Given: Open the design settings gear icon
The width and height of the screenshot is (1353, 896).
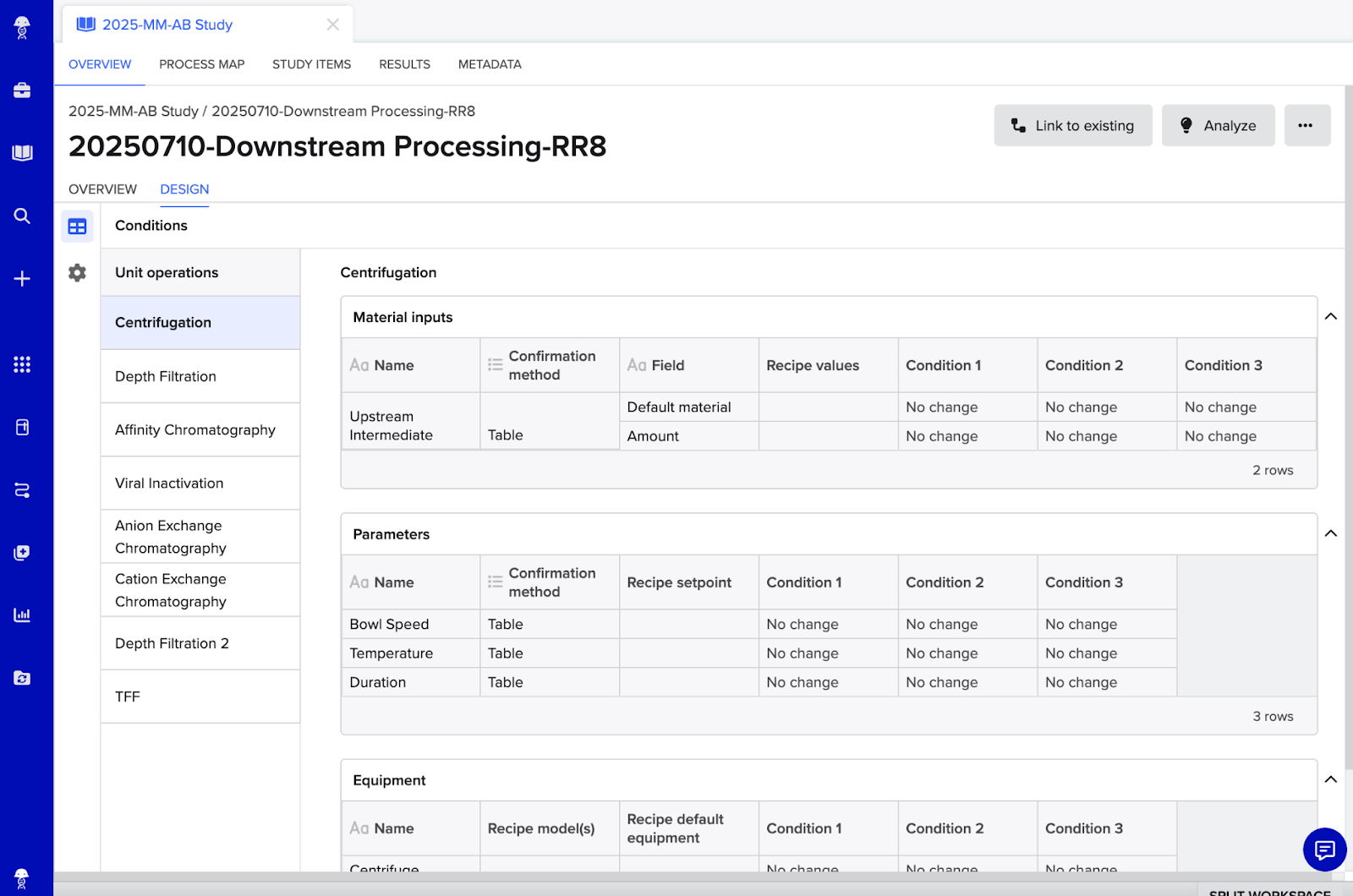Looking at the screenshot, I should click(77, 273).
